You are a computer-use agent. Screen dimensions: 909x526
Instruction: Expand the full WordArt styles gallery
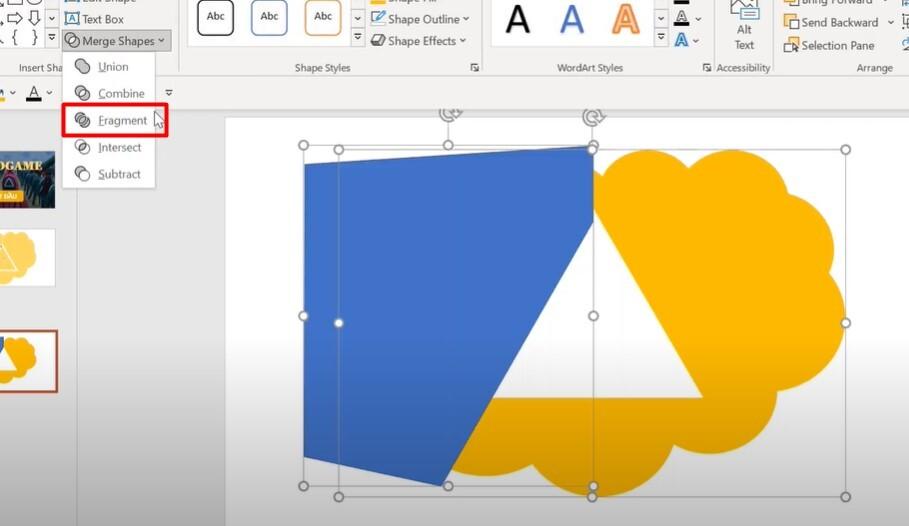[661, 38]
